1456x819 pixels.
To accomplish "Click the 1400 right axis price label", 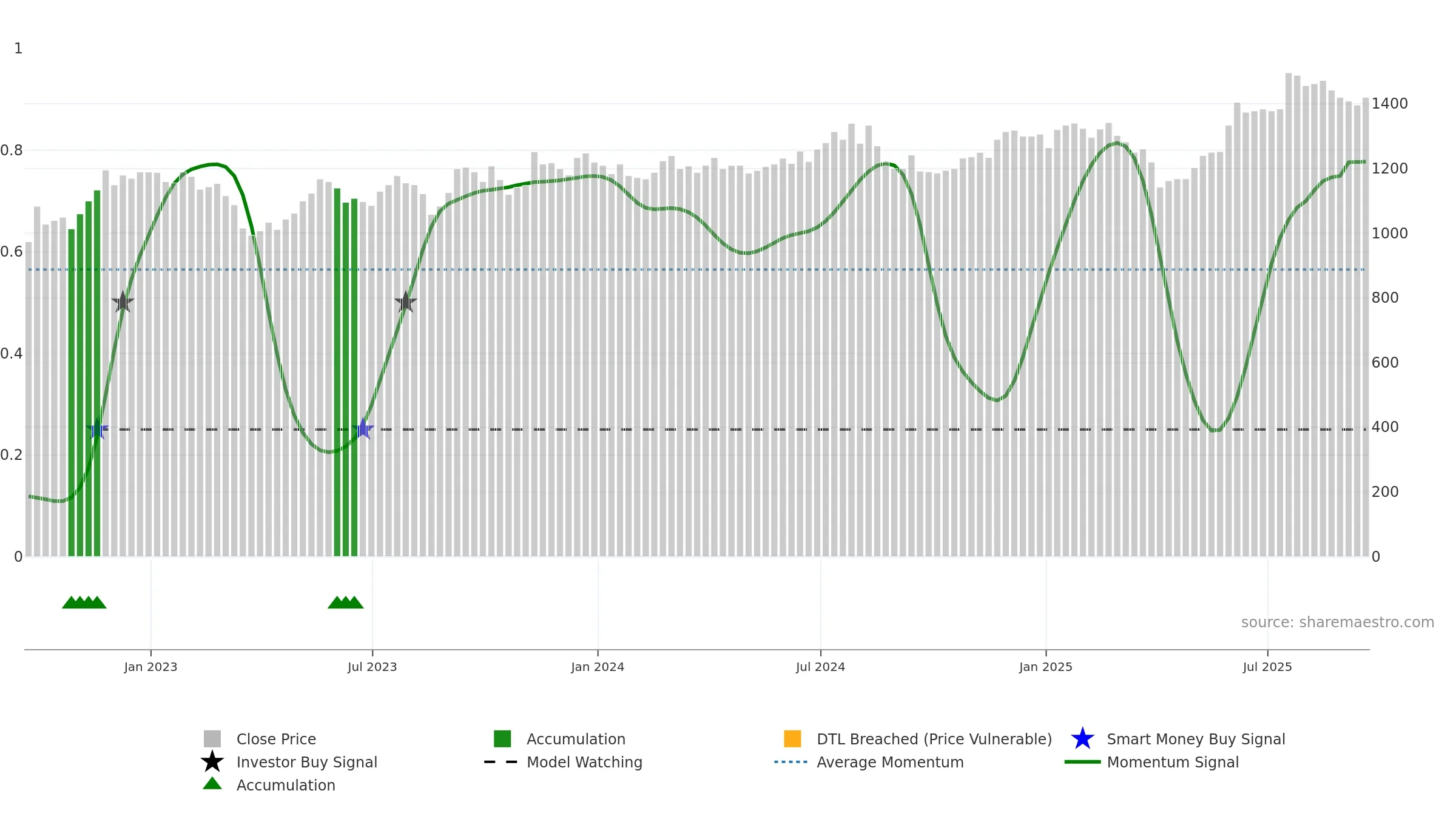I will pos(1389,104).
